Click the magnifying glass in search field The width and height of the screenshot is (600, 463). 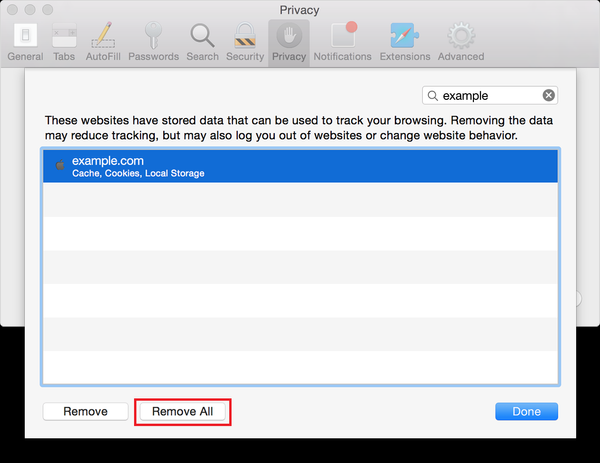tap(433, 96)
